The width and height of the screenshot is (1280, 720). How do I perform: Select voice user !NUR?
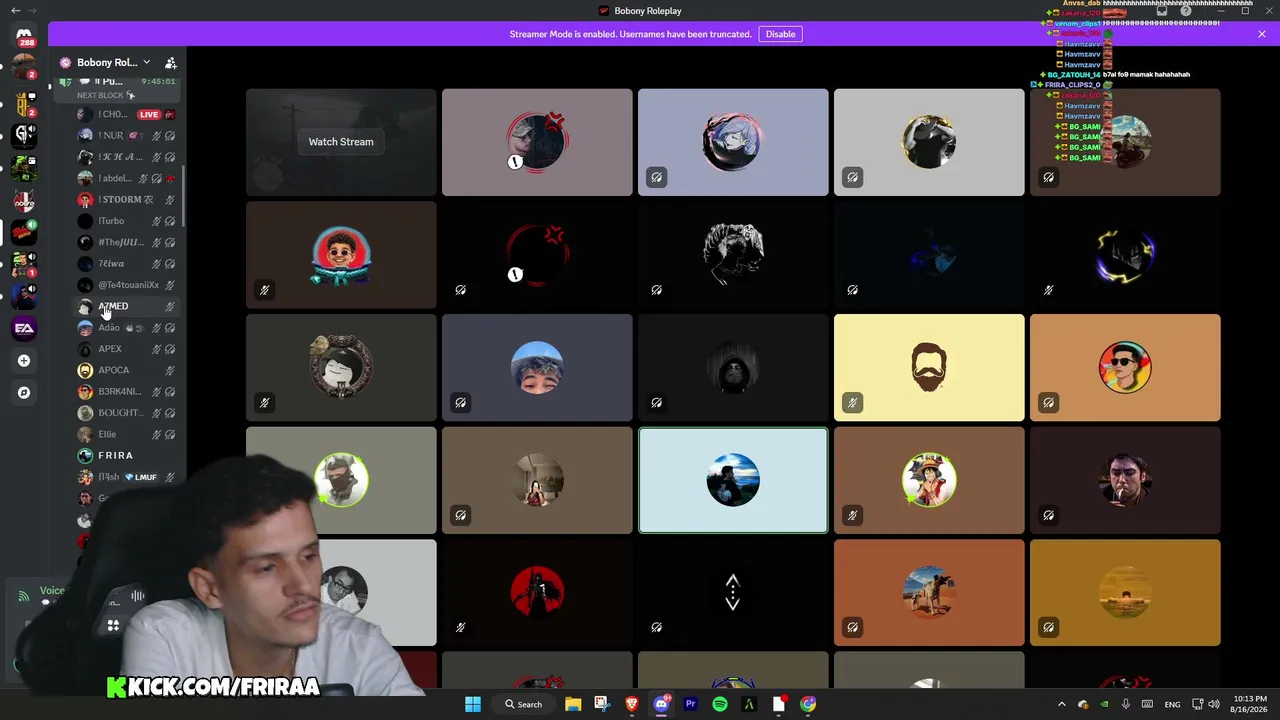[127, 136]
